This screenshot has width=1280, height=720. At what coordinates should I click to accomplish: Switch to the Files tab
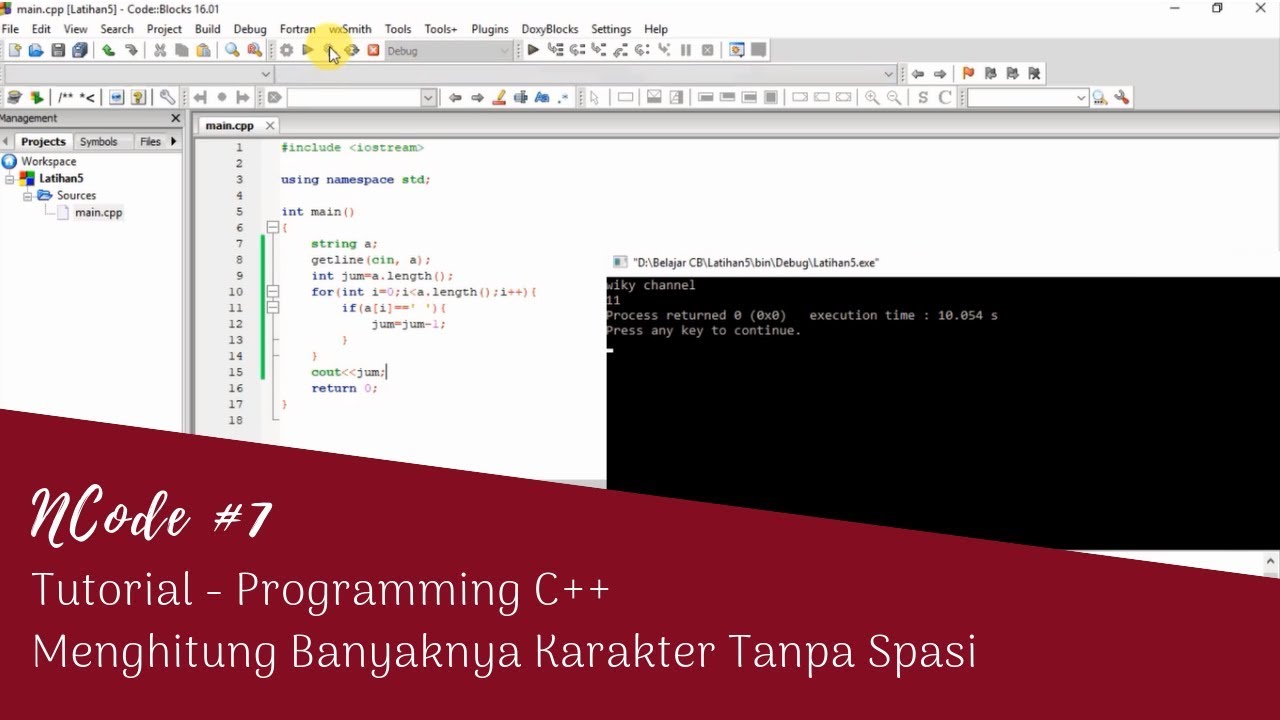(x=150, y=142)
